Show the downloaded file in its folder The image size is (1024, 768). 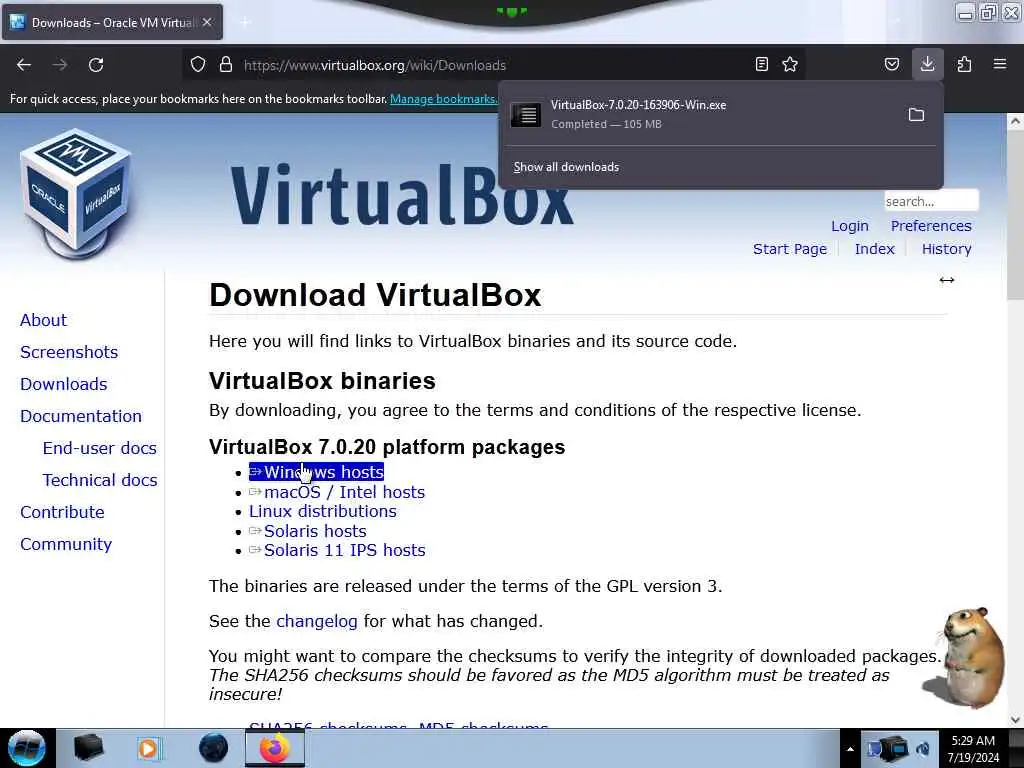click(916, 115)
